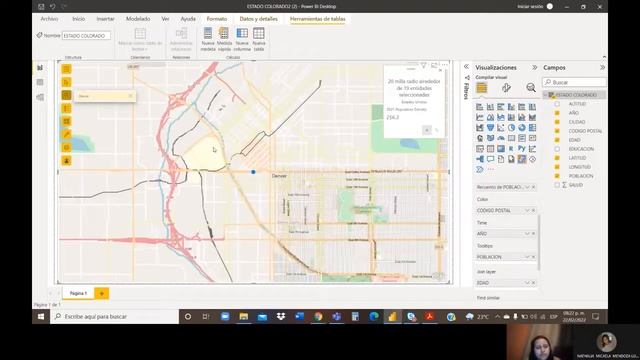Select the funnel chart visual
The width and height of the screenshot is (640, 360).
(x=490, y=128)
